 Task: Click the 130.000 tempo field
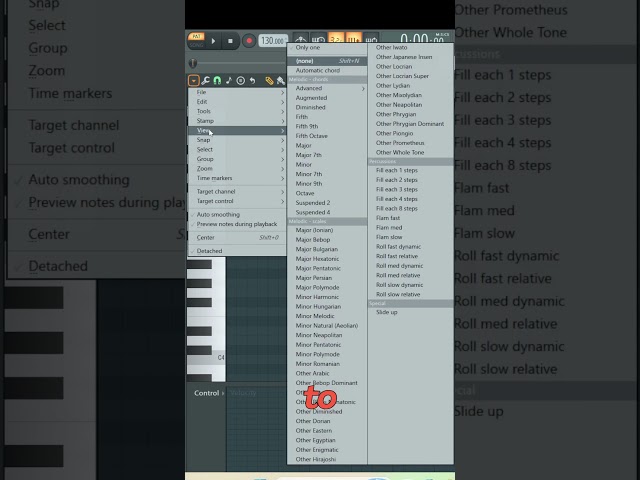click(x=273, y=41)
